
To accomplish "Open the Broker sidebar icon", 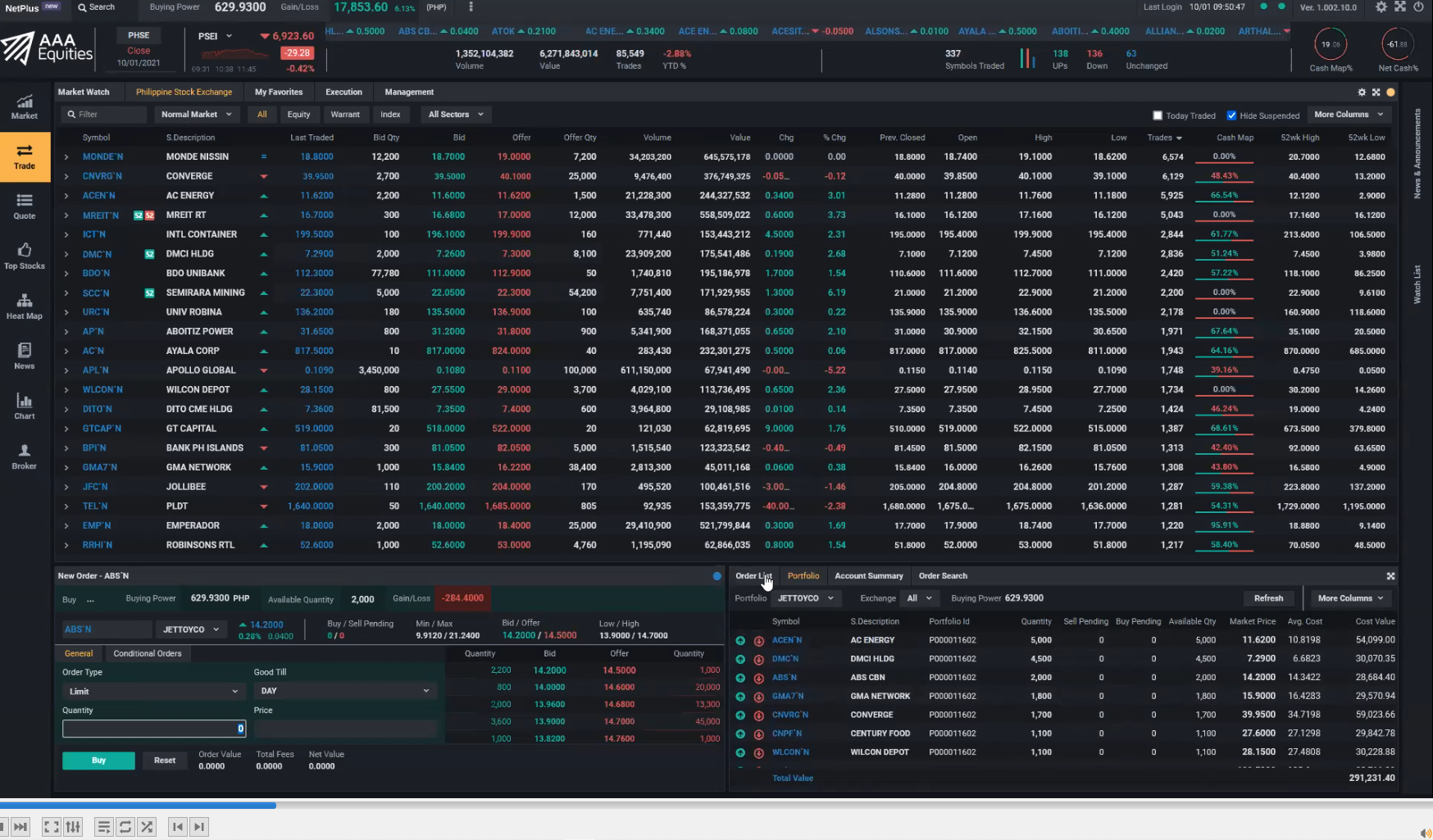I will 25,456.
